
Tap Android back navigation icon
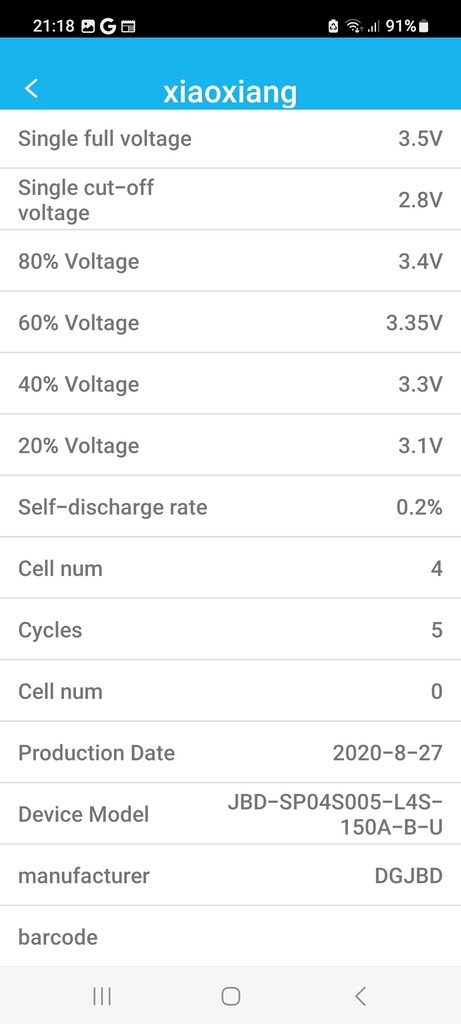pos(360,996)
